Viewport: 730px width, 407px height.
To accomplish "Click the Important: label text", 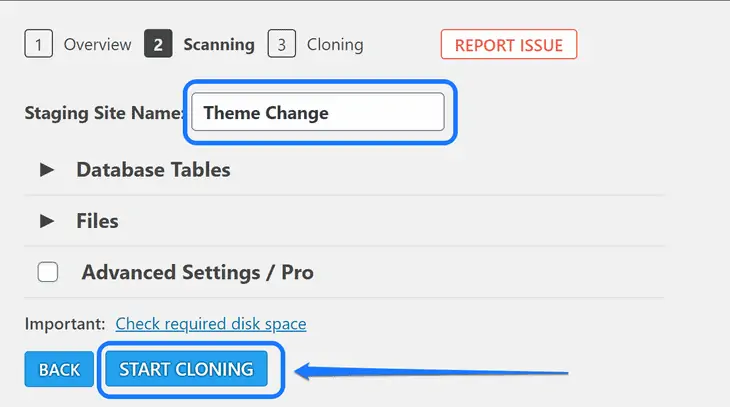I will point(65,324).
